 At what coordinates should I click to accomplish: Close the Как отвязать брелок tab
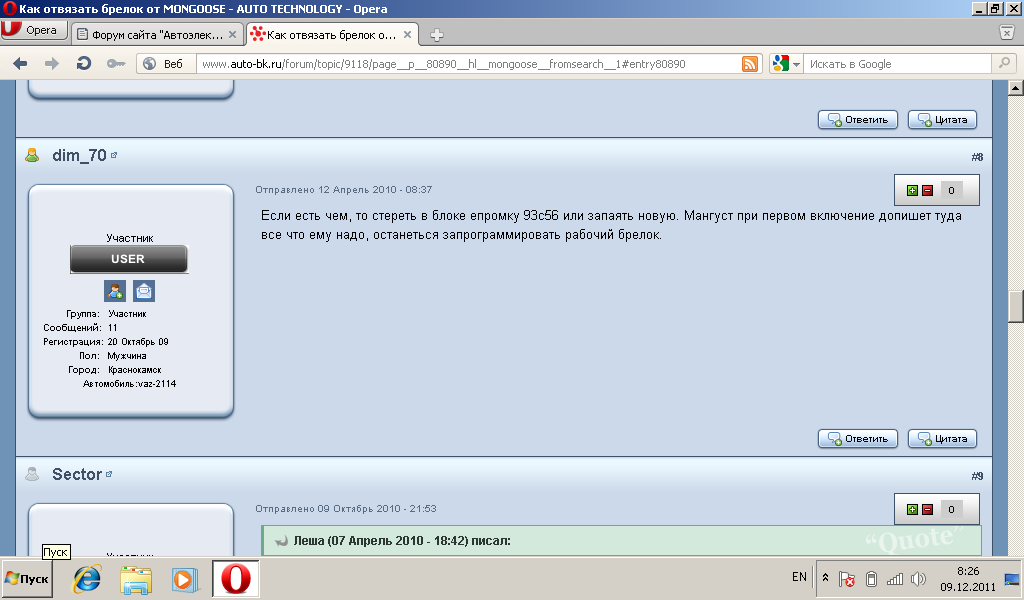tap(407, 35)
